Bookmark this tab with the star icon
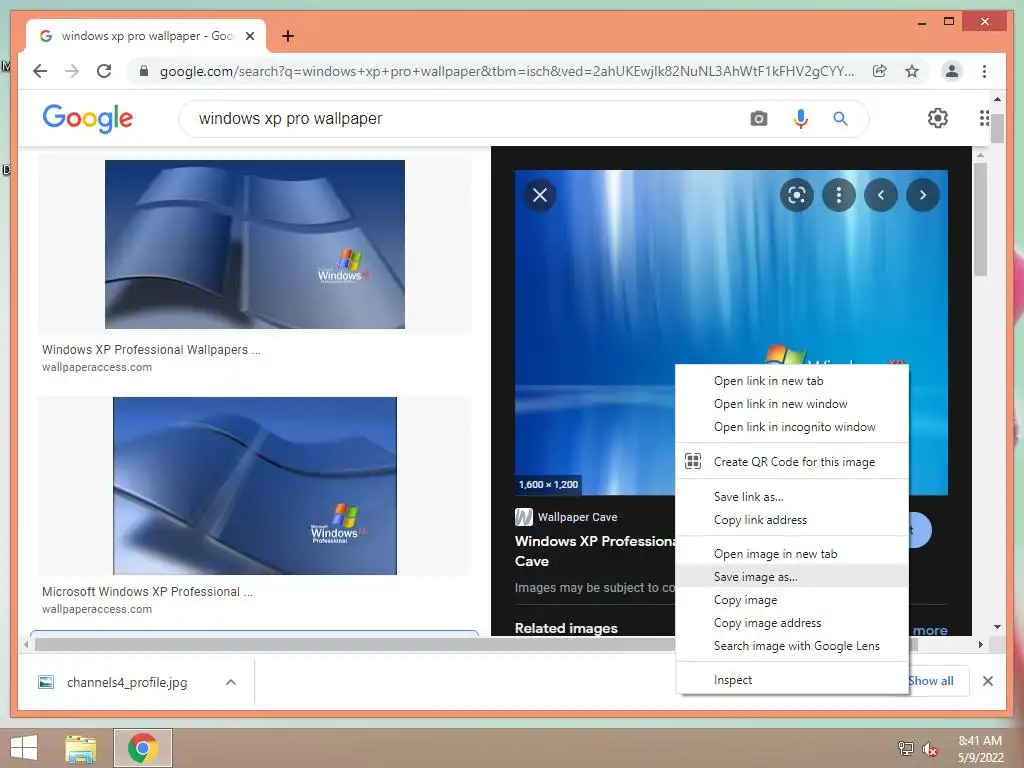1024x768 pixels. [x=912, y=71]
